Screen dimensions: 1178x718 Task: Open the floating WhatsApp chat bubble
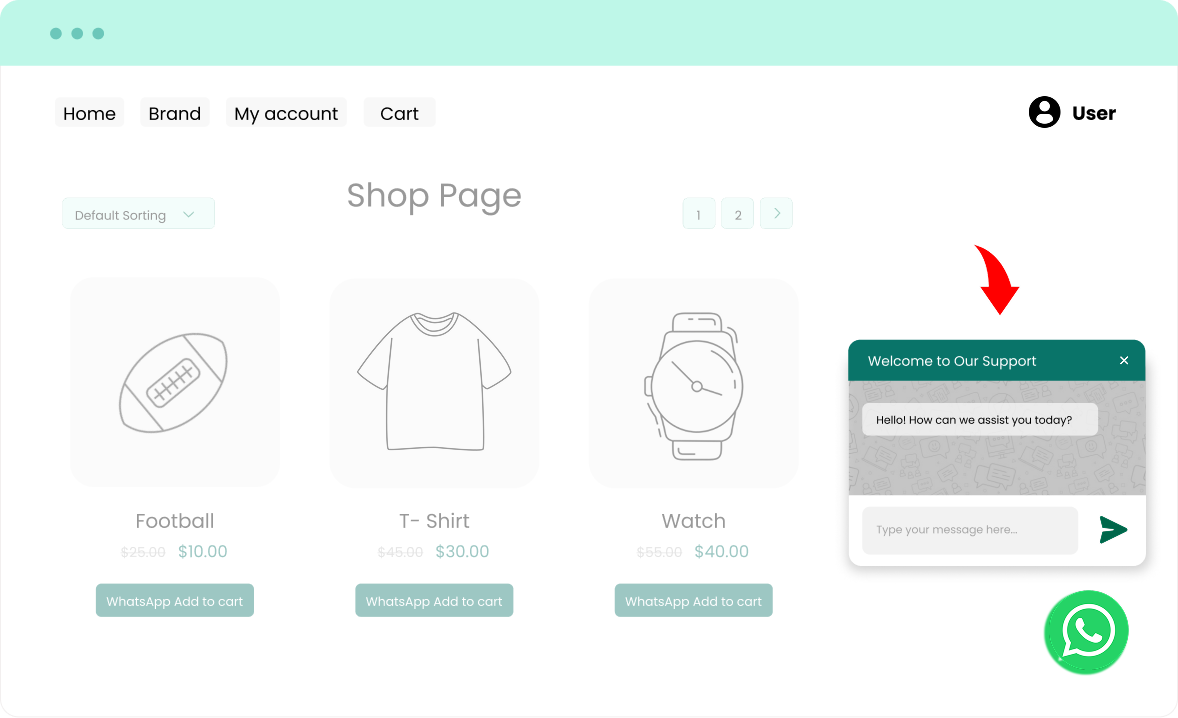point(1086,632)
